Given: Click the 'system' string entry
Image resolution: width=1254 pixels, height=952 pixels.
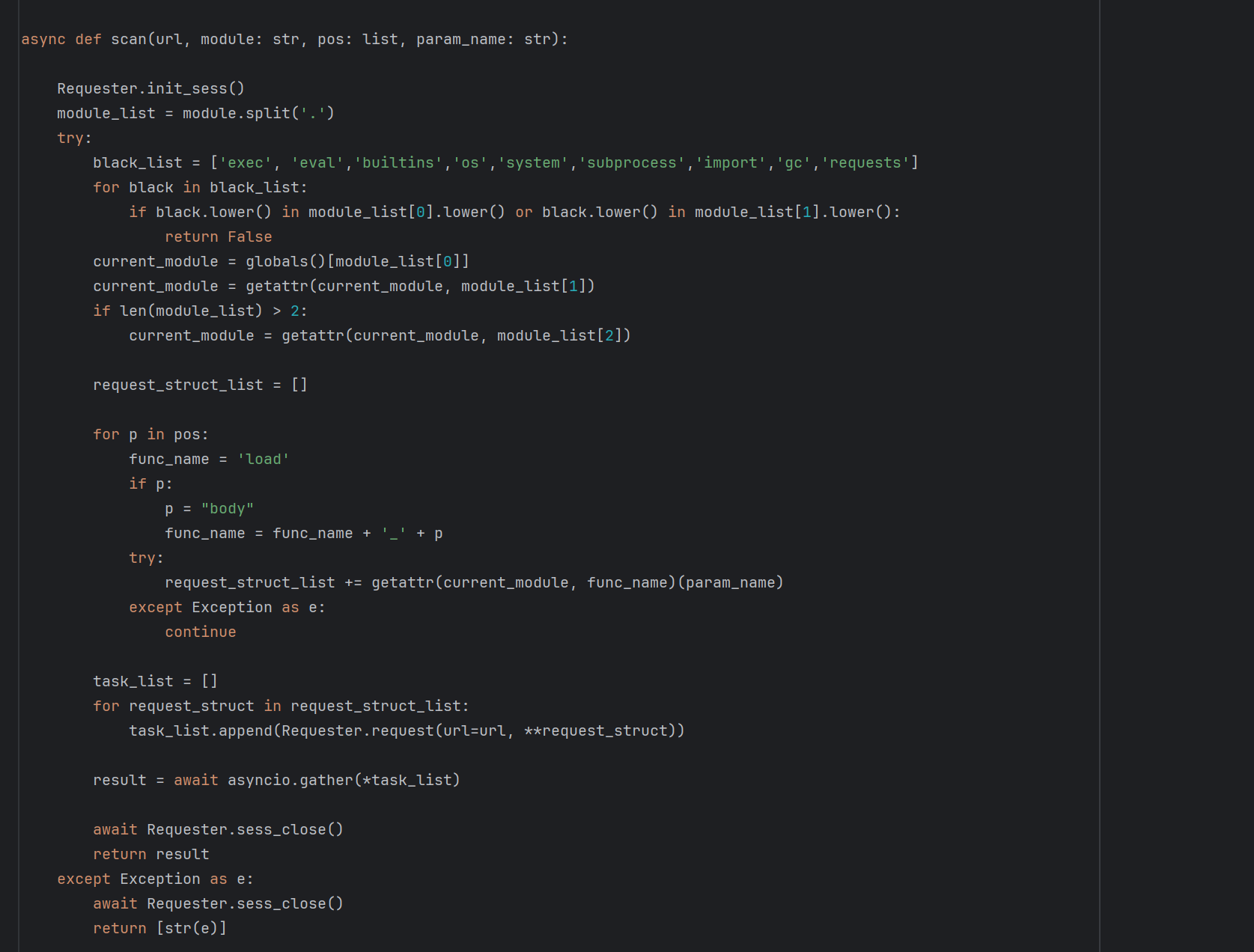Looking at the screenshot, I should [533, 162].
